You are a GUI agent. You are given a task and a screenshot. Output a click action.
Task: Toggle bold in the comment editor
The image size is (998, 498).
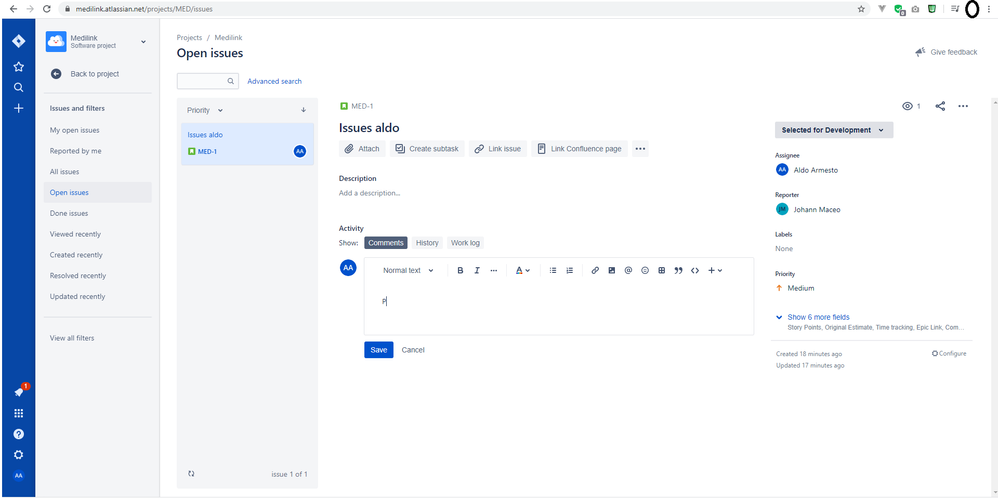pyautogui.click(x=460, y=270)
